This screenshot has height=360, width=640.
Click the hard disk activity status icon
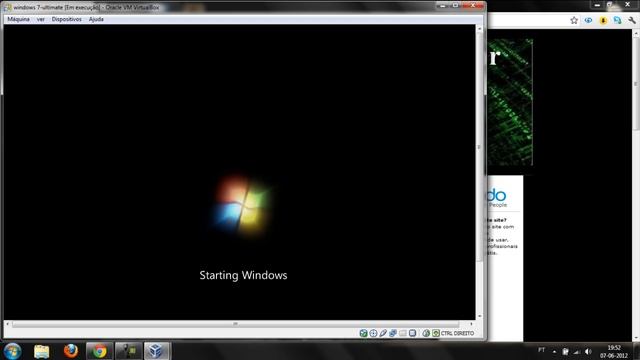click(x=364, y=333)
